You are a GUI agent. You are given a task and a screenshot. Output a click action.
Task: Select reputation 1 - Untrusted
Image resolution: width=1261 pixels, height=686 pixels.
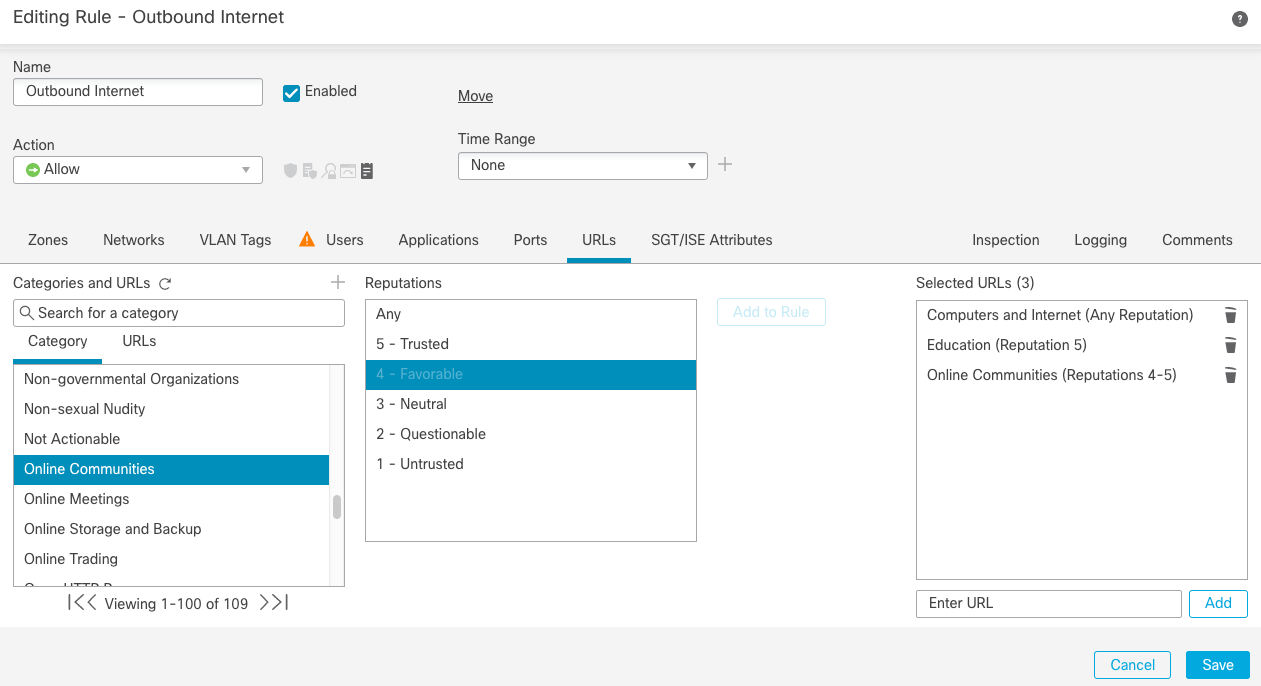(x=531, y=464)
